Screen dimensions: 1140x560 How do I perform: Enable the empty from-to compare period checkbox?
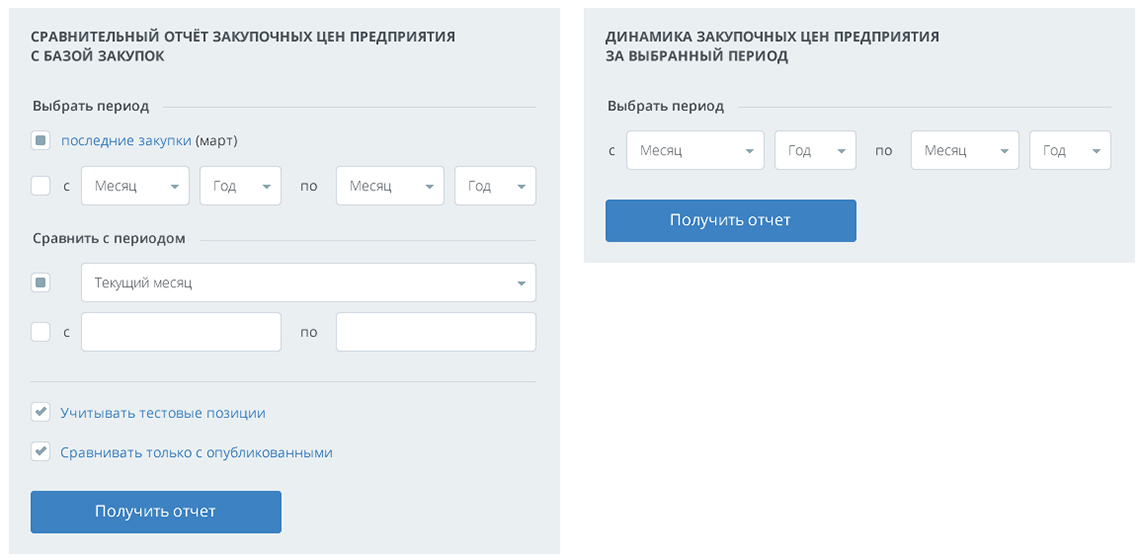click(41, 332)
